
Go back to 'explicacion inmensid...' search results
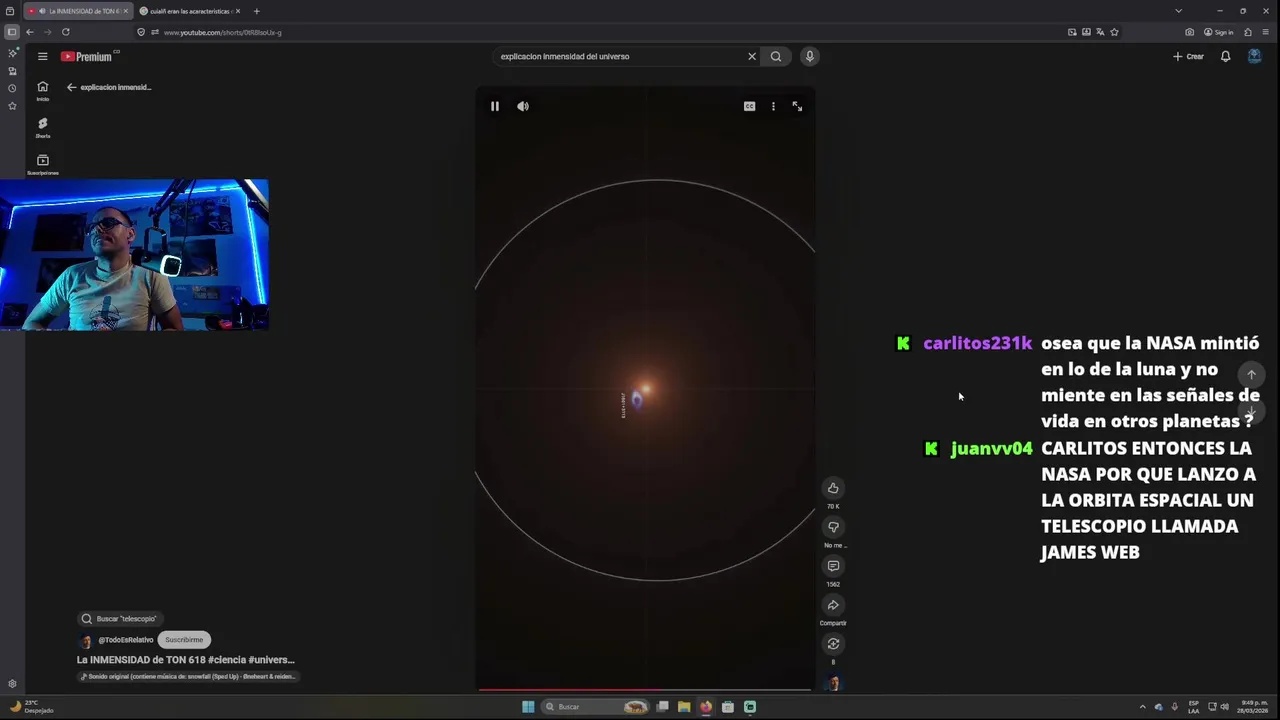coord(109,87)
